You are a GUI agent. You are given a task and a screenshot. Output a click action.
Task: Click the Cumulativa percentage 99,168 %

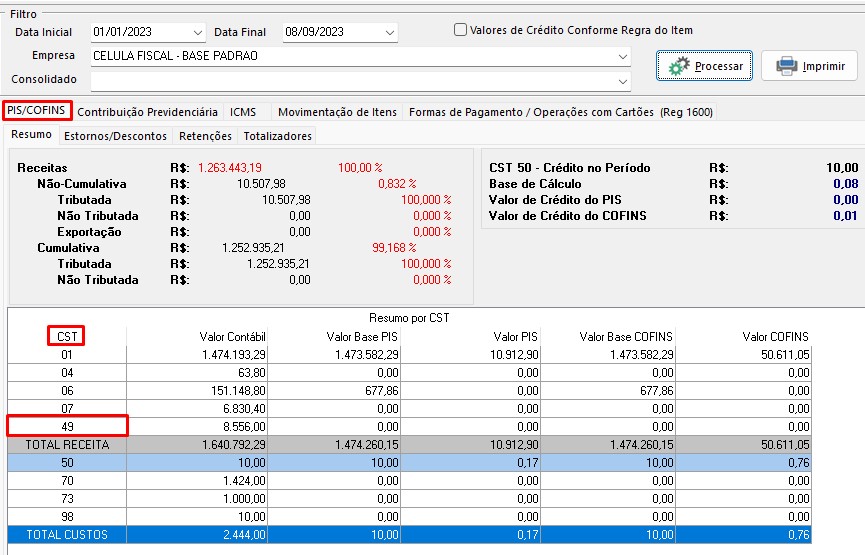(x=394, y=248)
